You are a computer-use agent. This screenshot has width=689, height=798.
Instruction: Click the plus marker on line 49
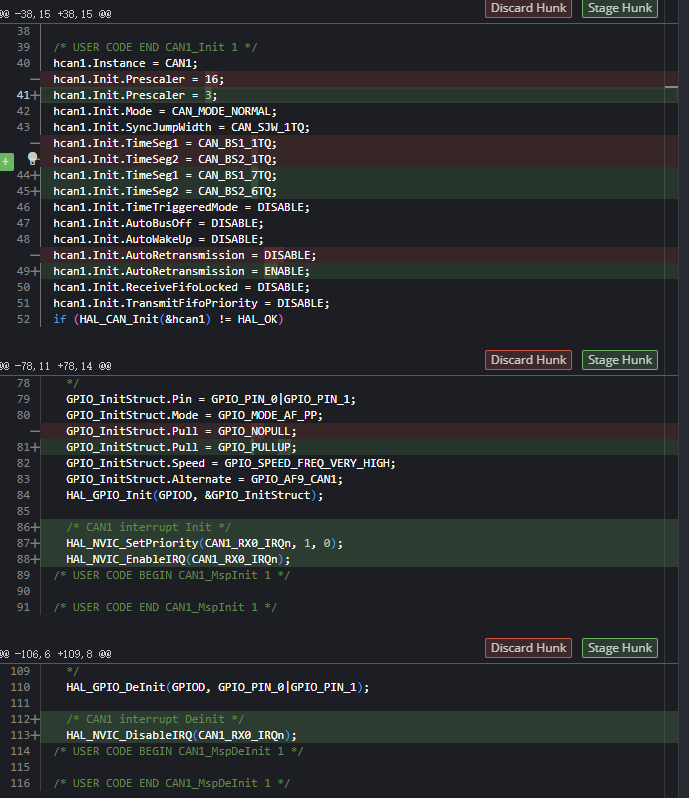pyautogui.click(x=36, y=271)
